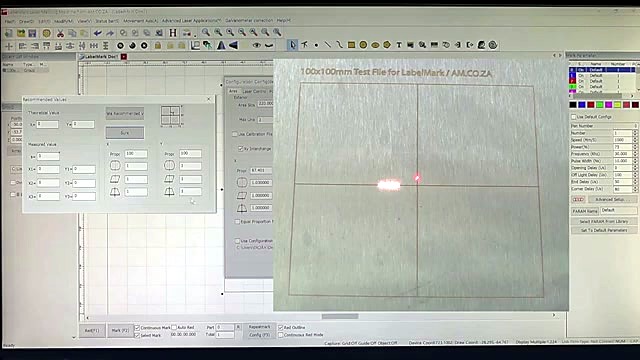Click the Undo arrow icon
Viewport: 640px width, 360px height.
(x=97, y=33)
